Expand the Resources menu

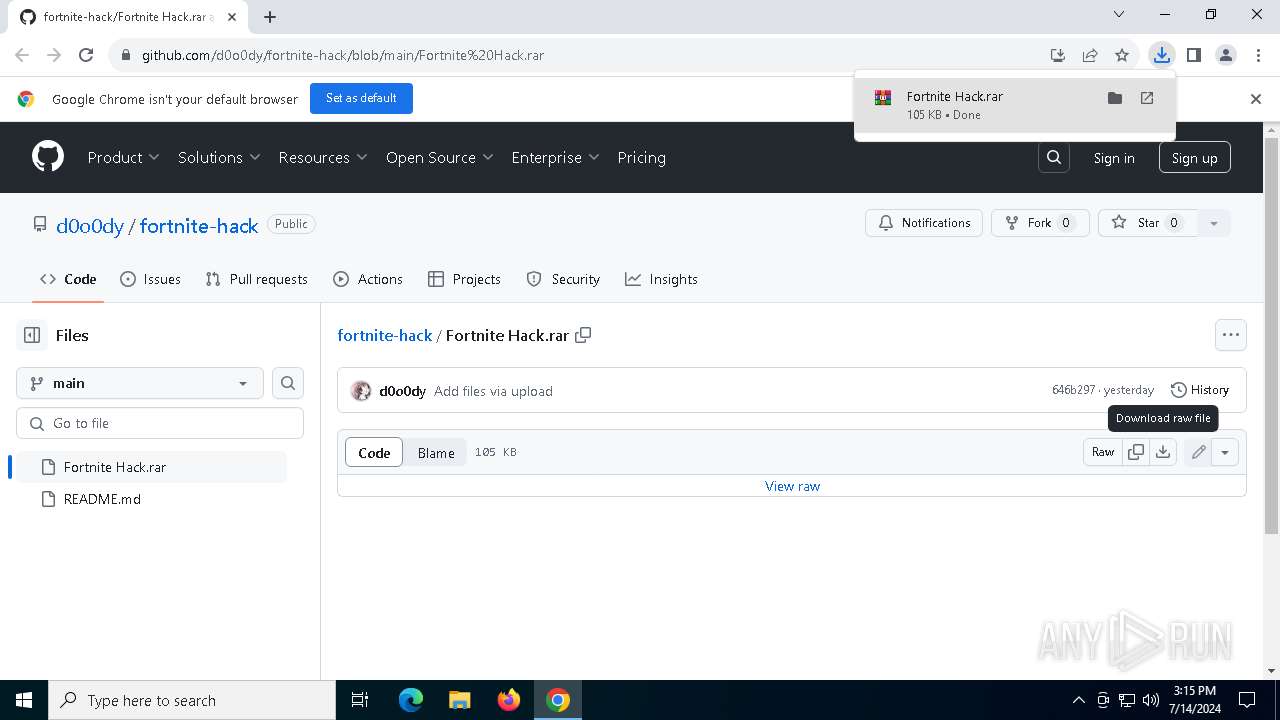click(323, 157)
